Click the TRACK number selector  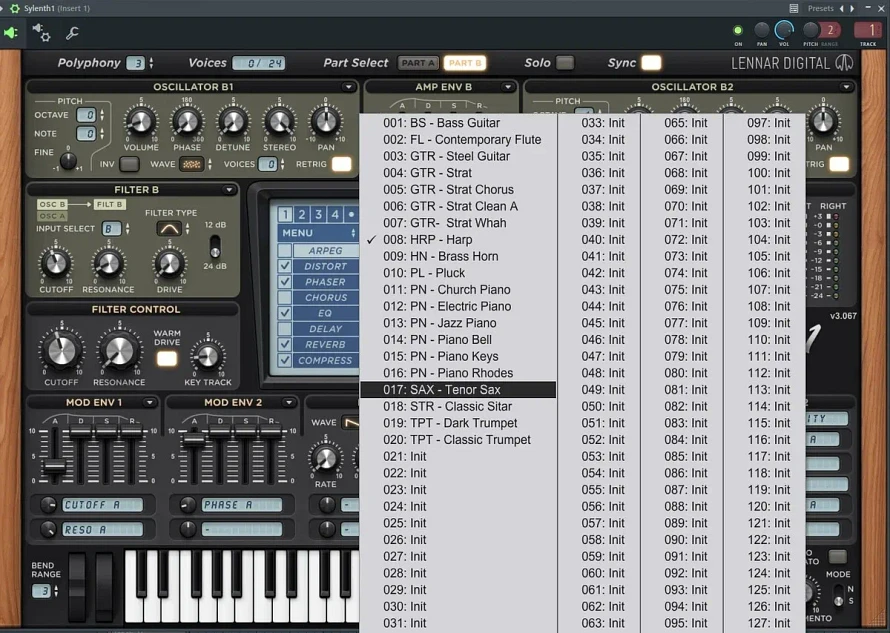coord(868,30)
